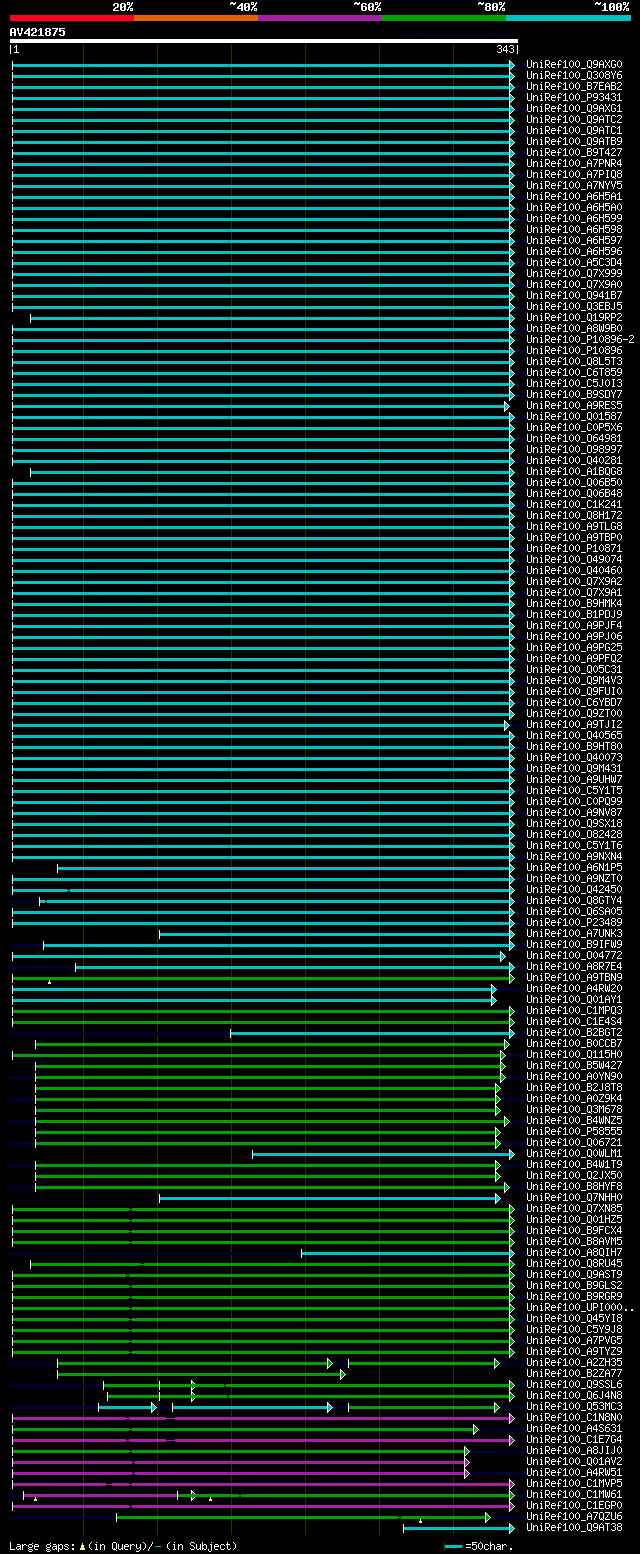This screenshot has width=640, height=1554.
Task: Click the orange ~40% identity legend bar
Action: [195, 18]
